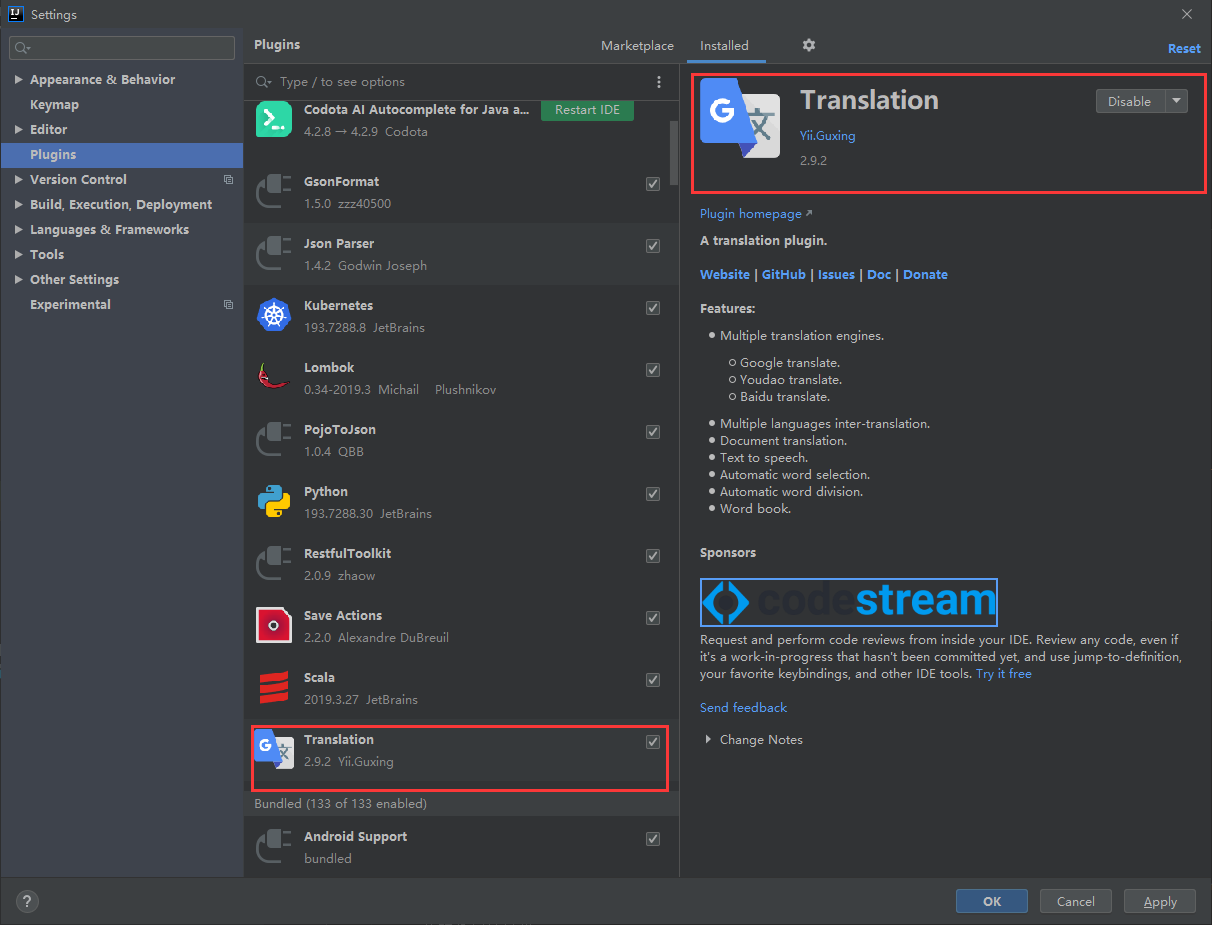The image size is (1212, 925).
Task: Click the OK button
Action: [992, 901]
